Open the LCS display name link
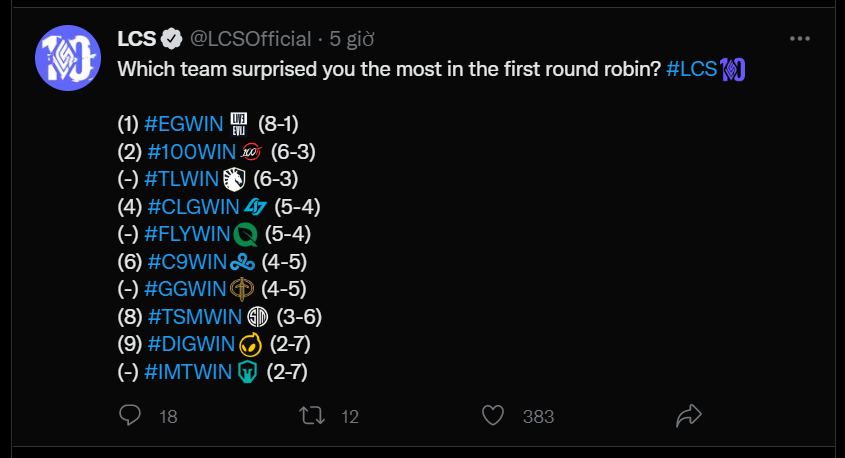 click(x=136, y=39)
